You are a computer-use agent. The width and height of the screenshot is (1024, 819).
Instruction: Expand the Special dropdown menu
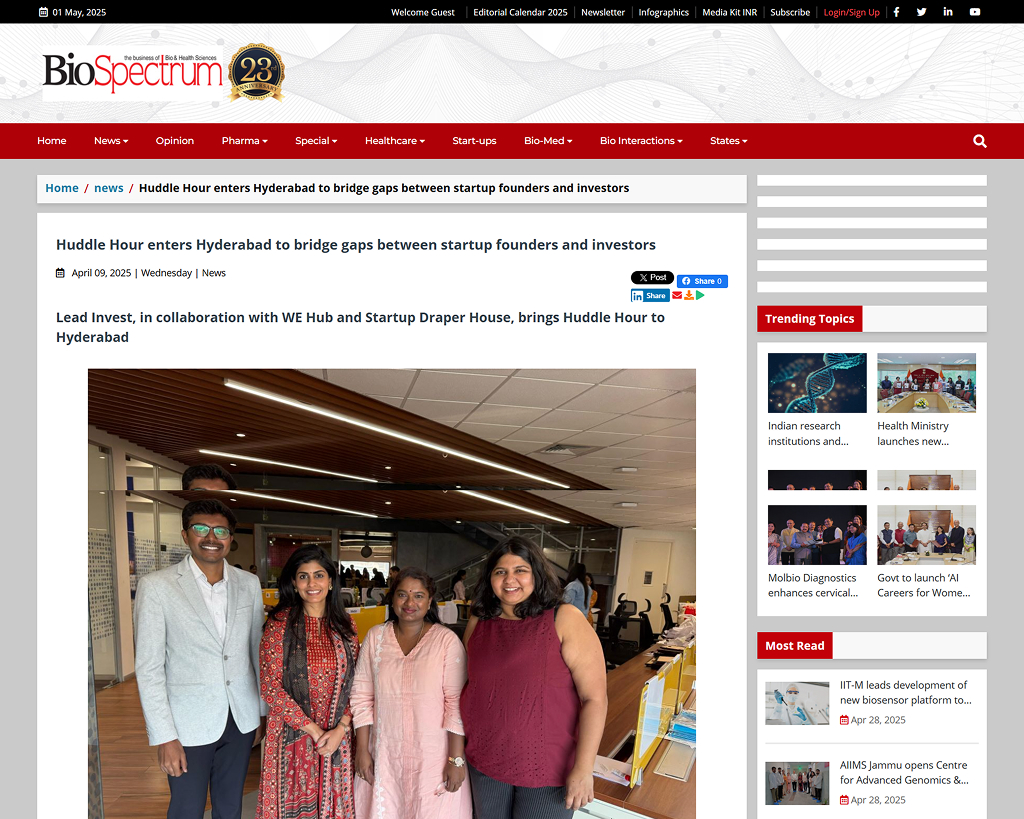(316, 141)
